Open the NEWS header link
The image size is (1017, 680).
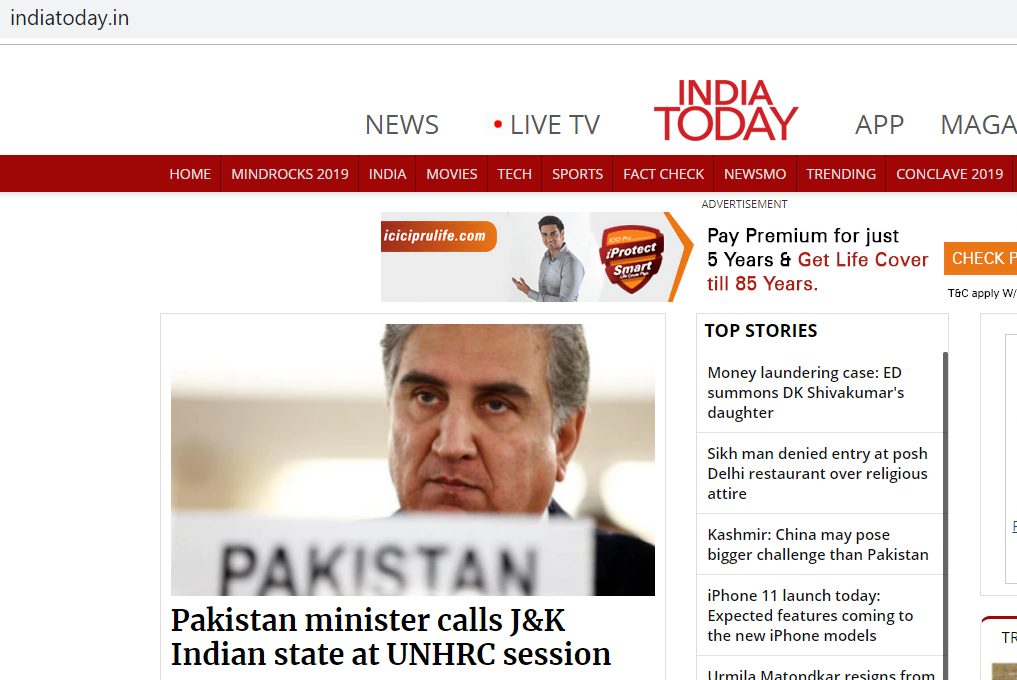[402, 125]
